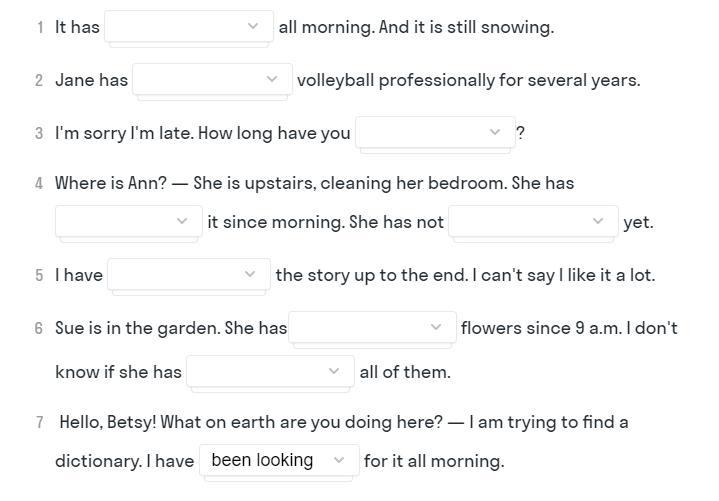Click the text "And it is still snowing."
This screenshot has width=719, height=501.
(466, 28)
